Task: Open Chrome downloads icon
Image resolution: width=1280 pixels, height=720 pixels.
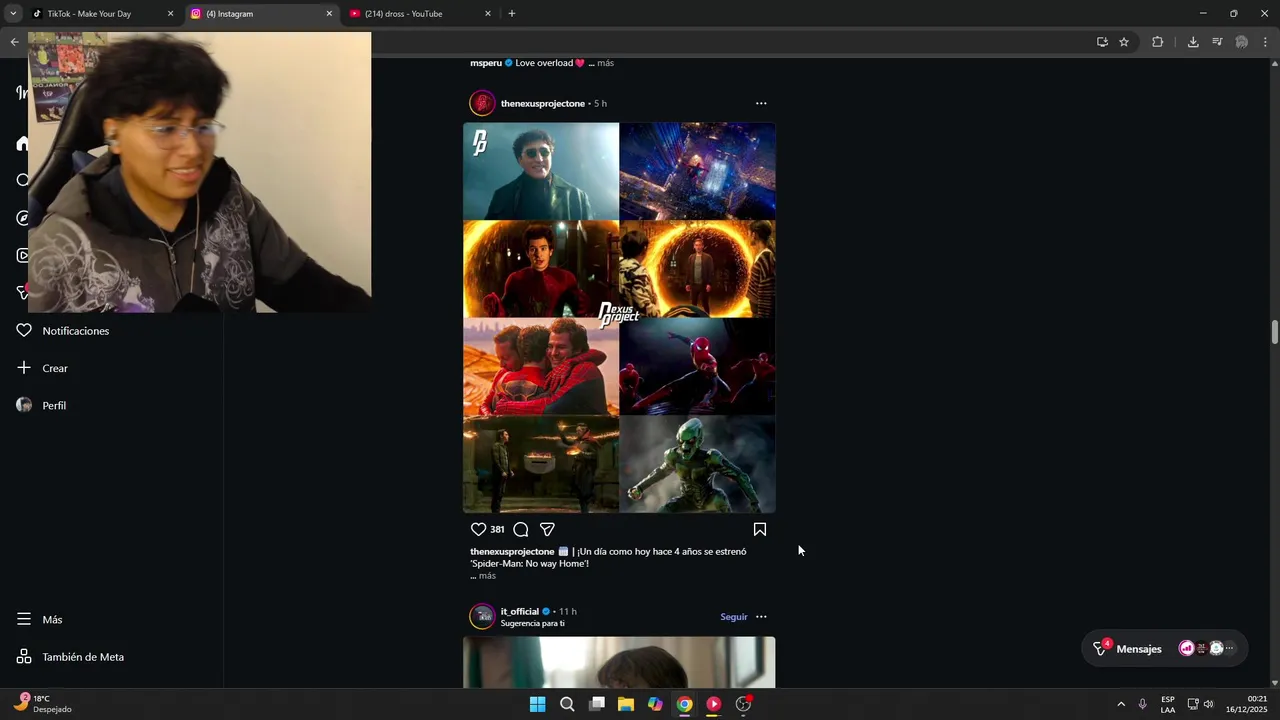Action: [1193, 42]
